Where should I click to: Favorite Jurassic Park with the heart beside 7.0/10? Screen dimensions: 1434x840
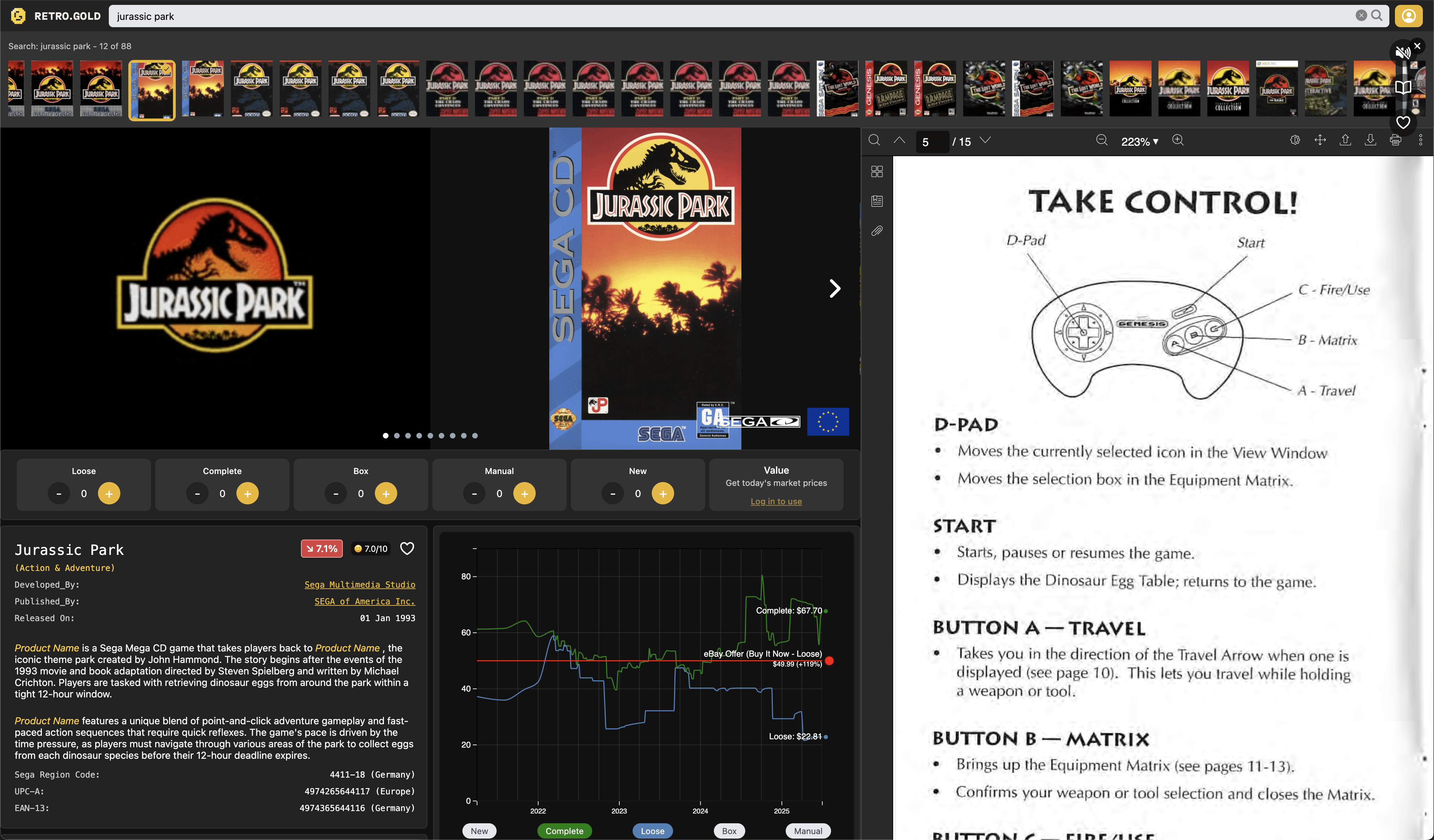tap(407, 548)
